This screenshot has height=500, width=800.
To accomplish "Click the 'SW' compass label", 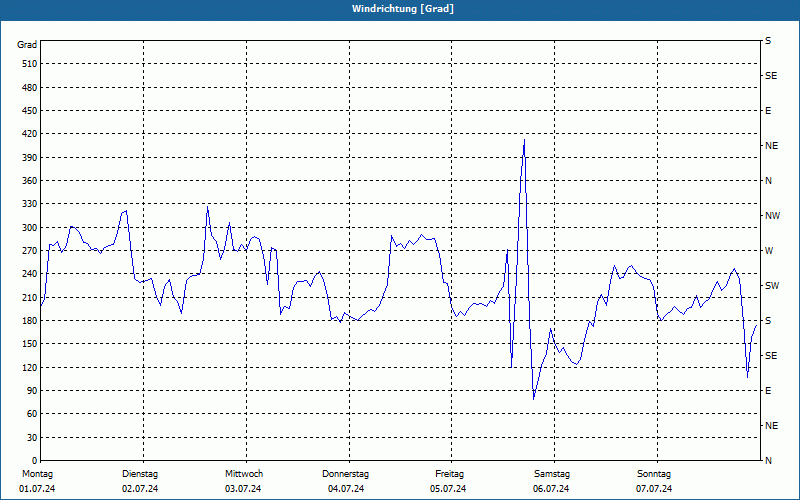I will click(x=772, y=286).
